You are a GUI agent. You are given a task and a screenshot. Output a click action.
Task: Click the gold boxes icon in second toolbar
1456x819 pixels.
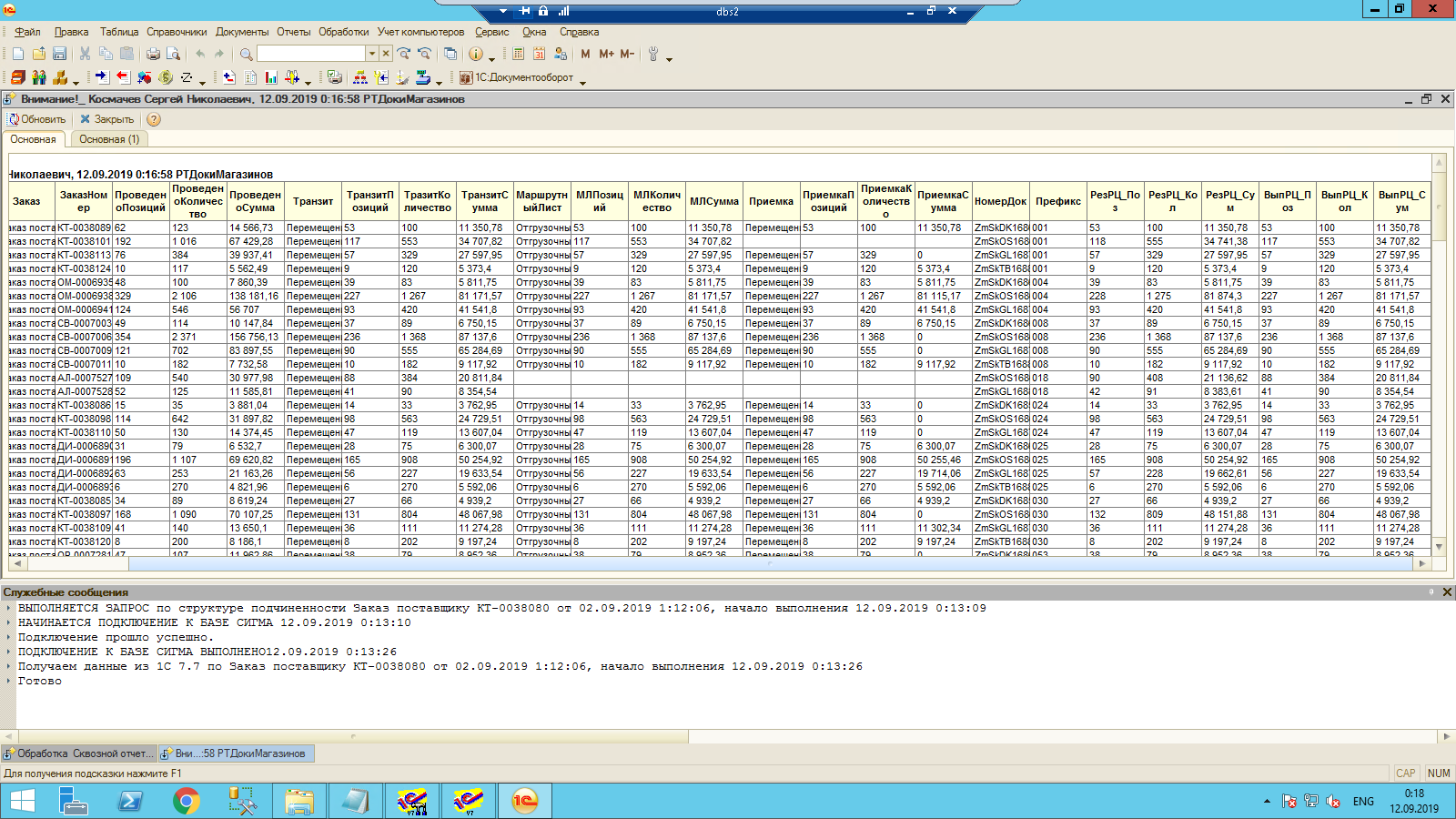pos(60,77)
